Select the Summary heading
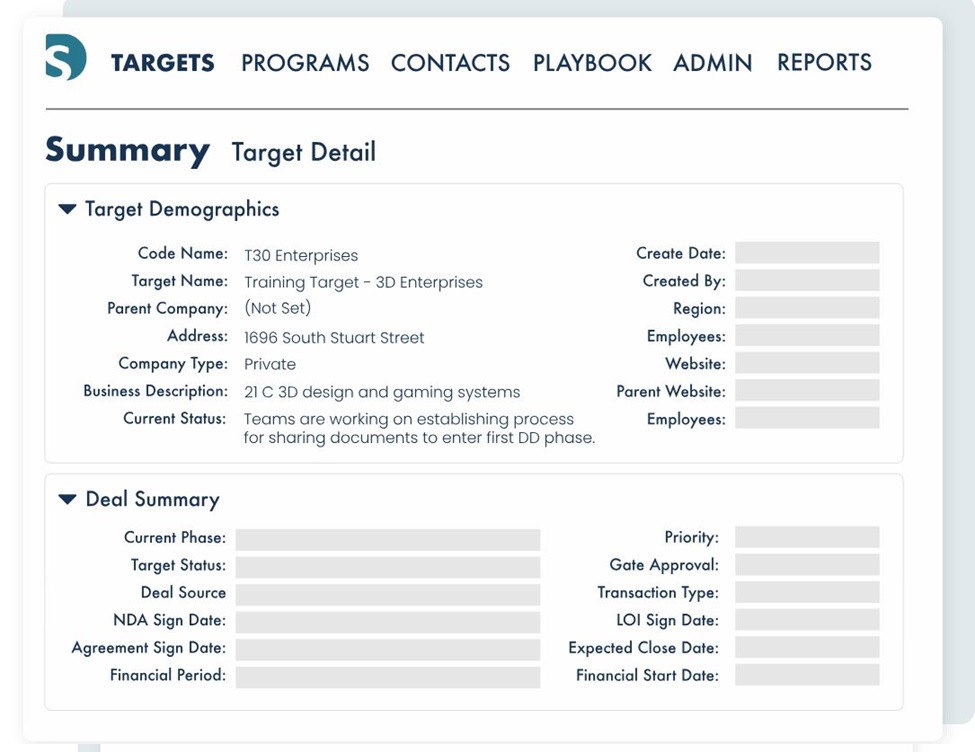The width and height of the screenshot is (975, 752). coord(127,151)
